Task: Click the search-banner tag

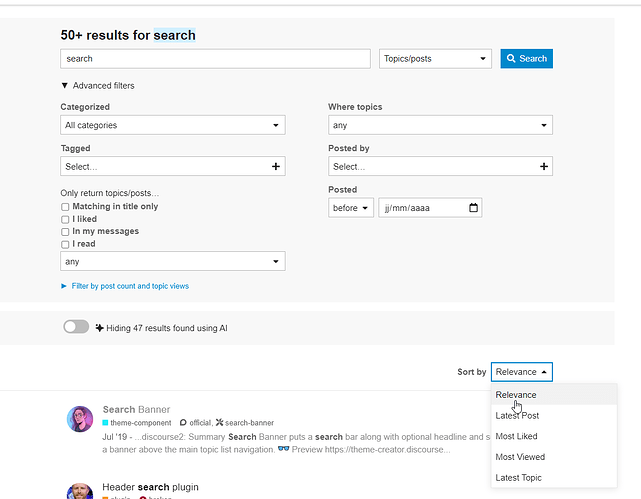Action: pyautogui.click(x=249, y=423)
